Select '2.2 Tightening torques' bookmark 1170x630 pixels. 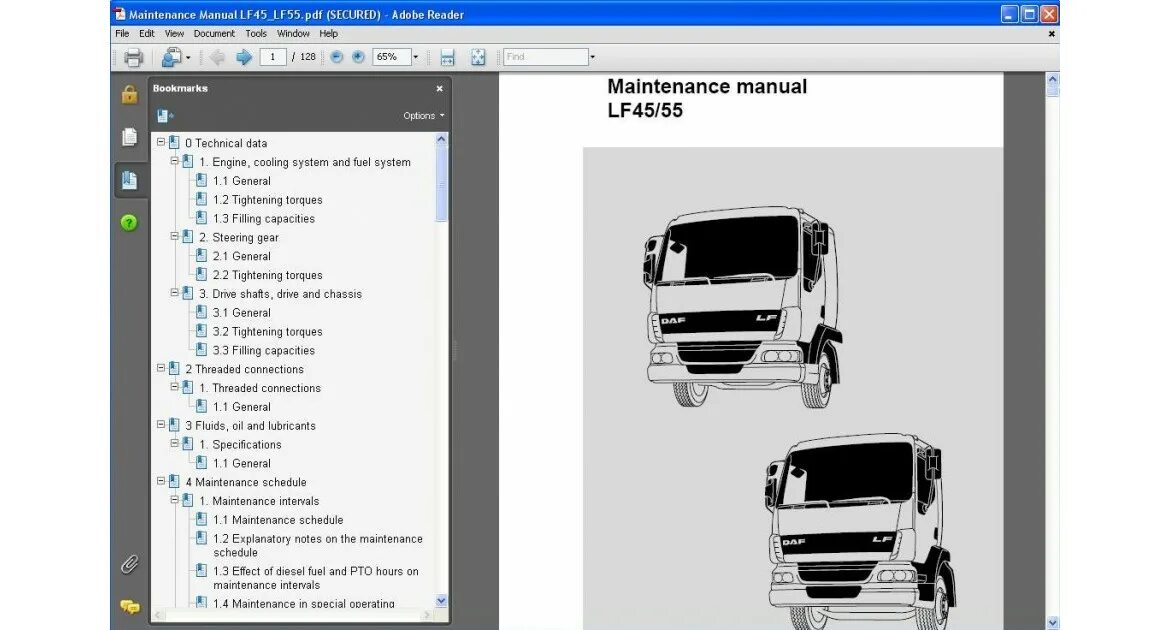pos(268,275)
